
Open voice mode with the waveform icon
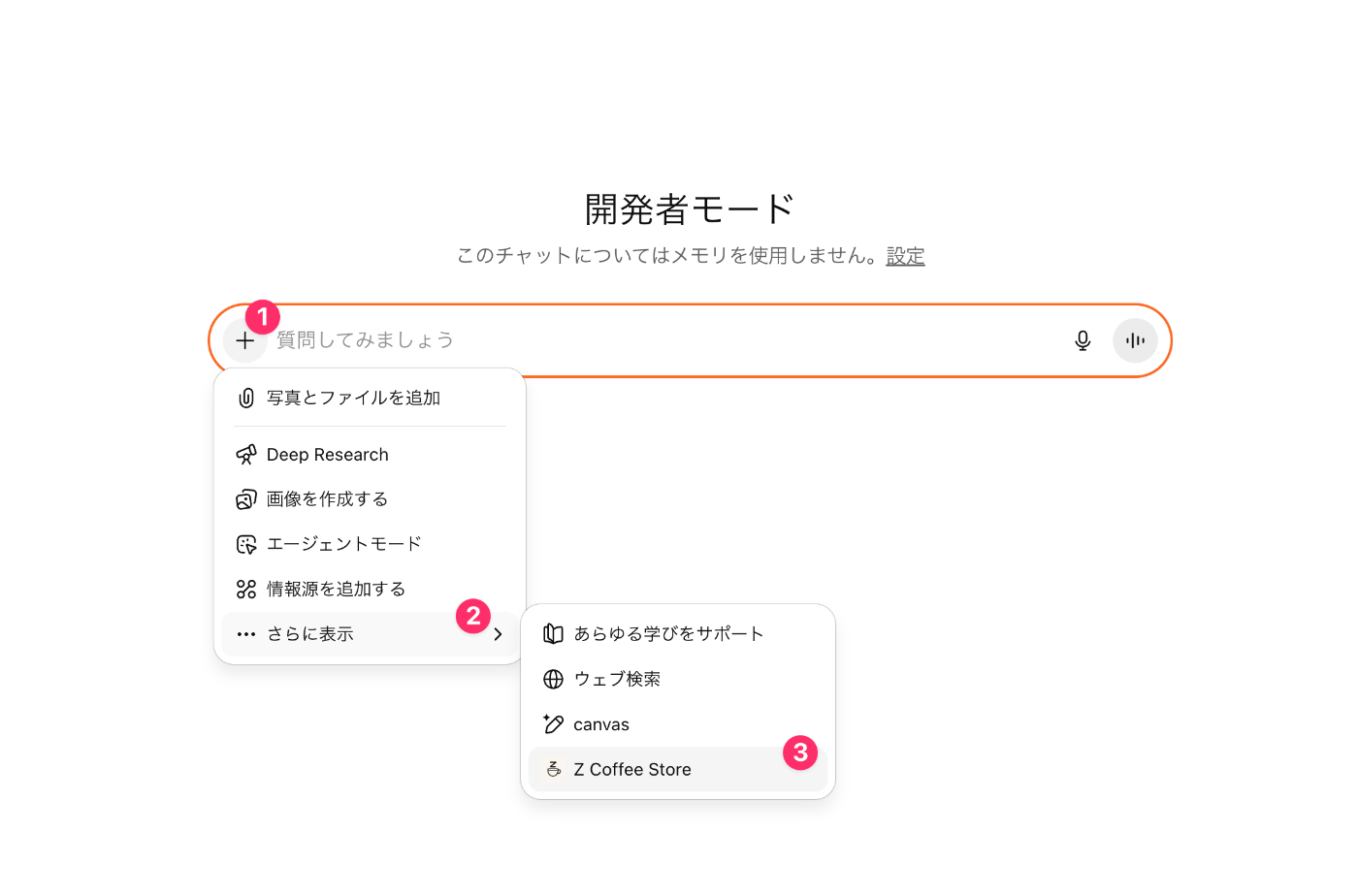1134,340
